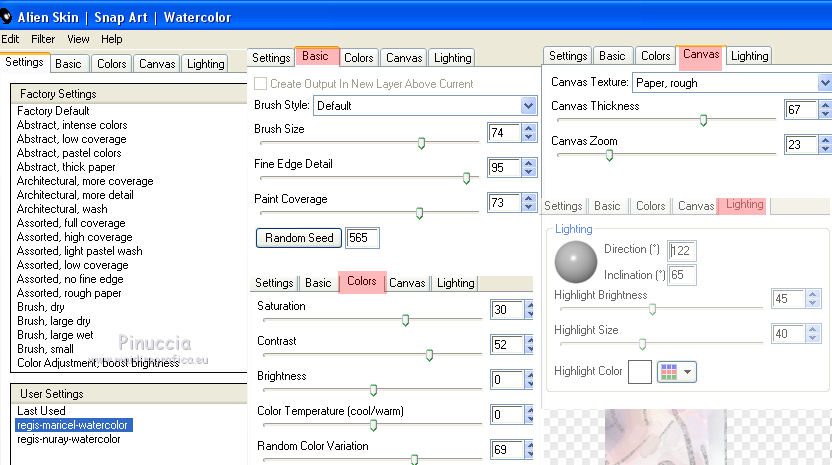Decrease Brush Size with down arrow
This screenshot has height=465, width=832.
point(528,137)
